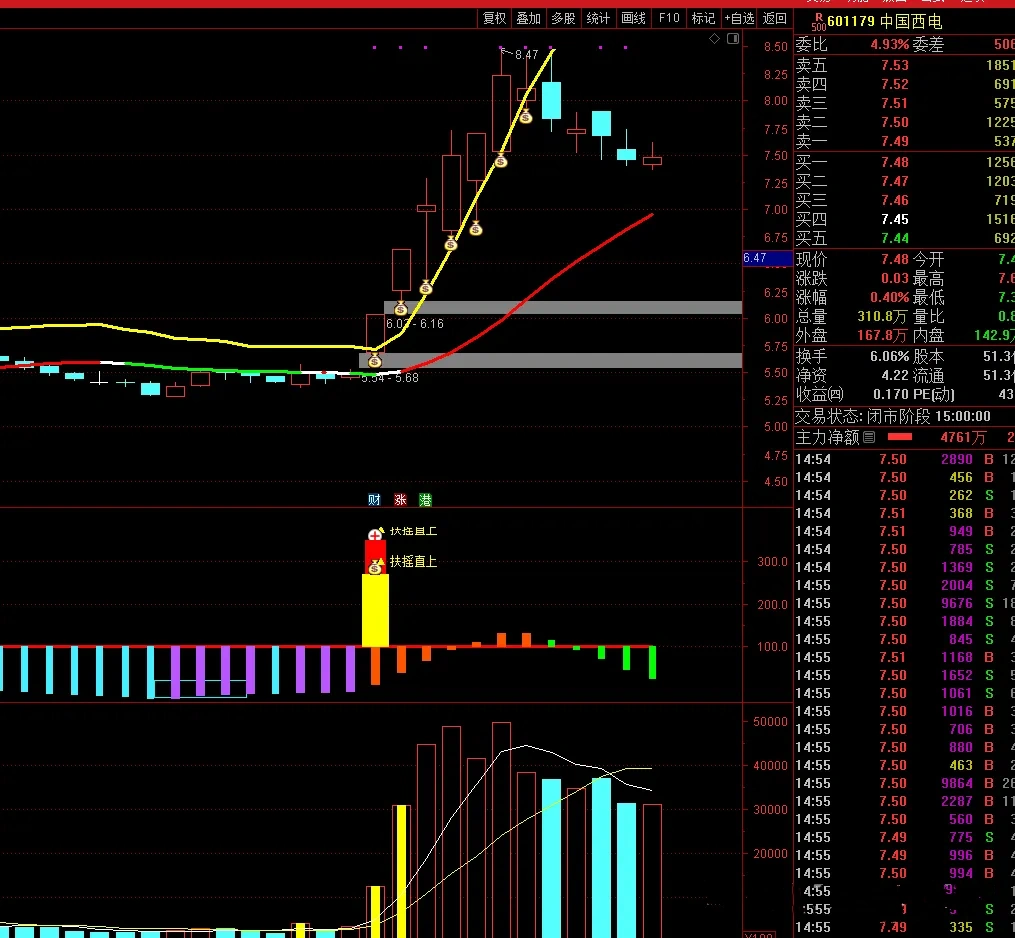Select the 画线 drawing tool
This screenshot has height=938, width=1015.
(x=633, y=18)
